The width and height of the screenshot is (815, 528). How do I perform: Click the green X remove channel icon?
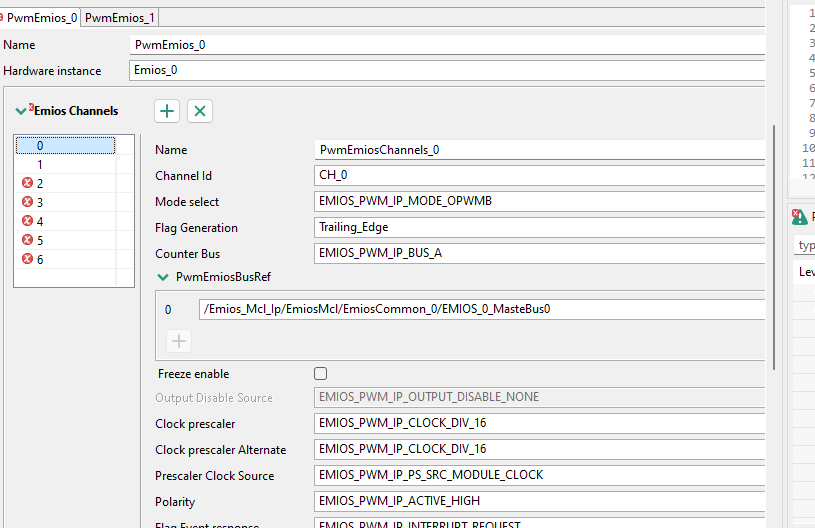click(200, 111)
